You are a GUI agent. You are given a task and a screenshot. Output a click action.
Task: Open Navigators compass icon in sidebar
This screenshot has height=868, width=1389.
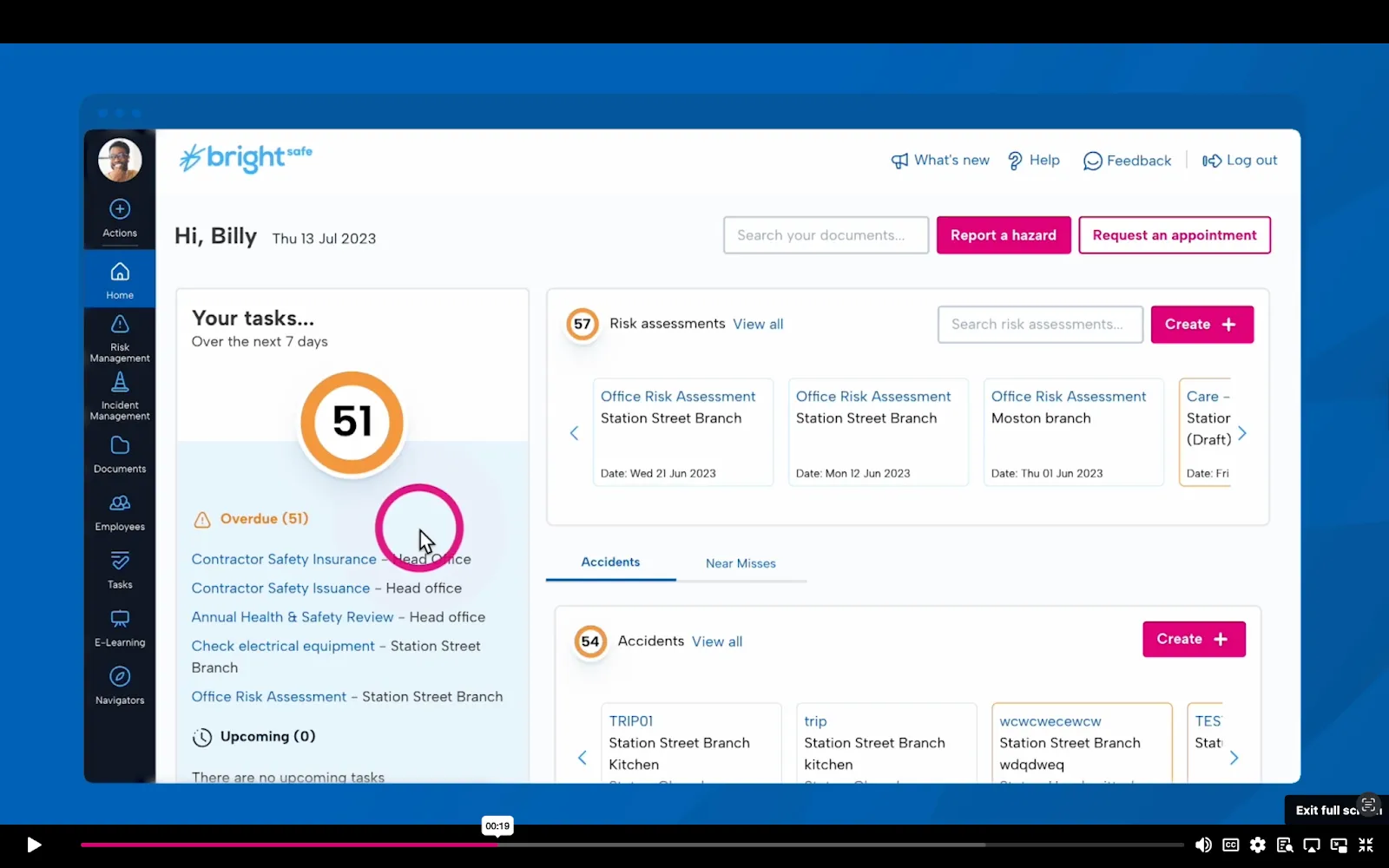tap(120, 686)
